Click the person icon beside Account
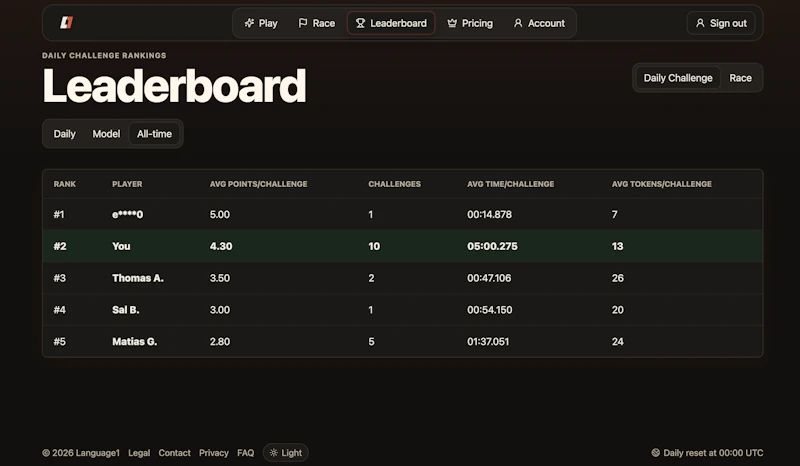 [518, 23]
